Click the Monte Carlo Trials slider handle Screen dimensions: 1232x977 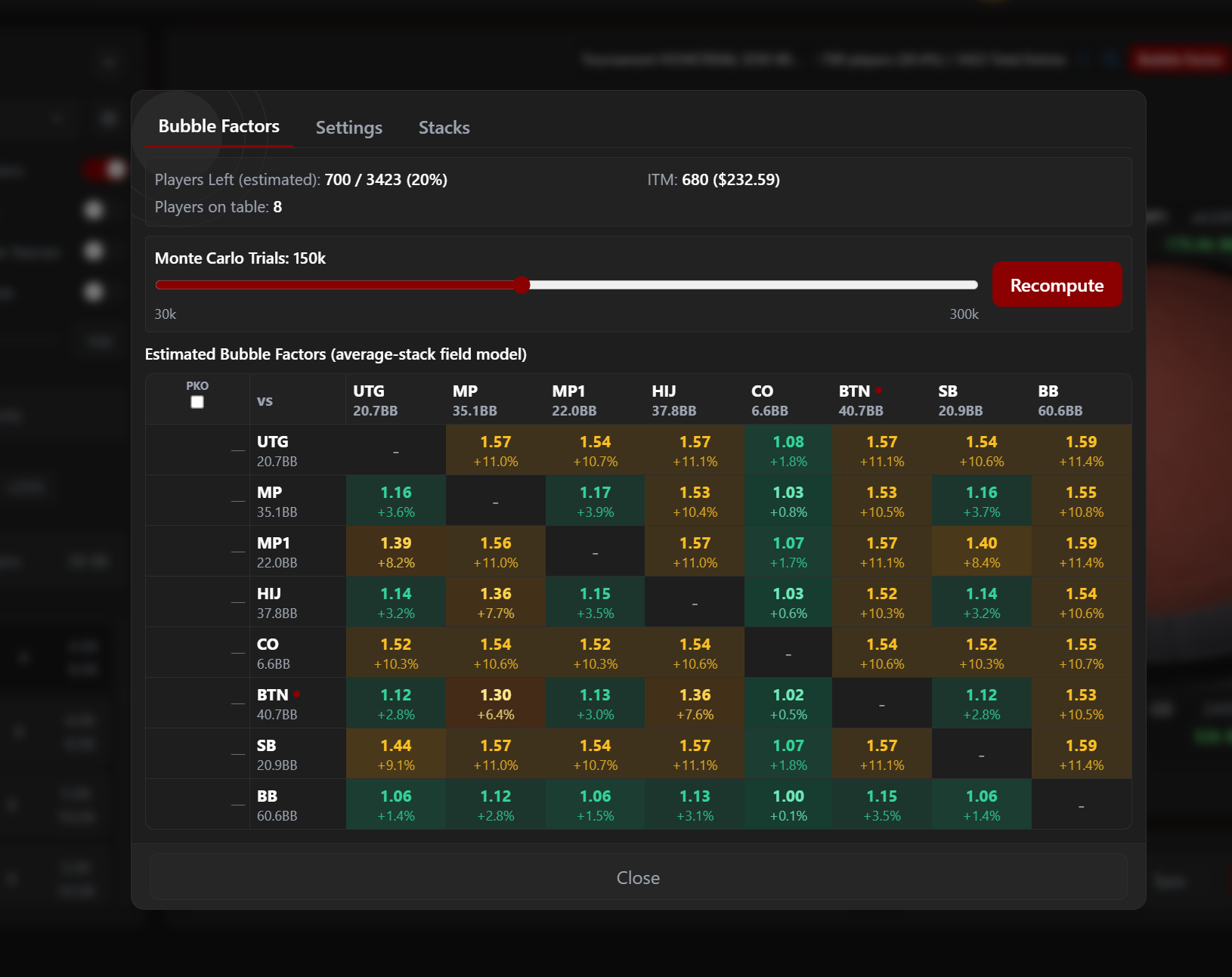coord(522,285)
